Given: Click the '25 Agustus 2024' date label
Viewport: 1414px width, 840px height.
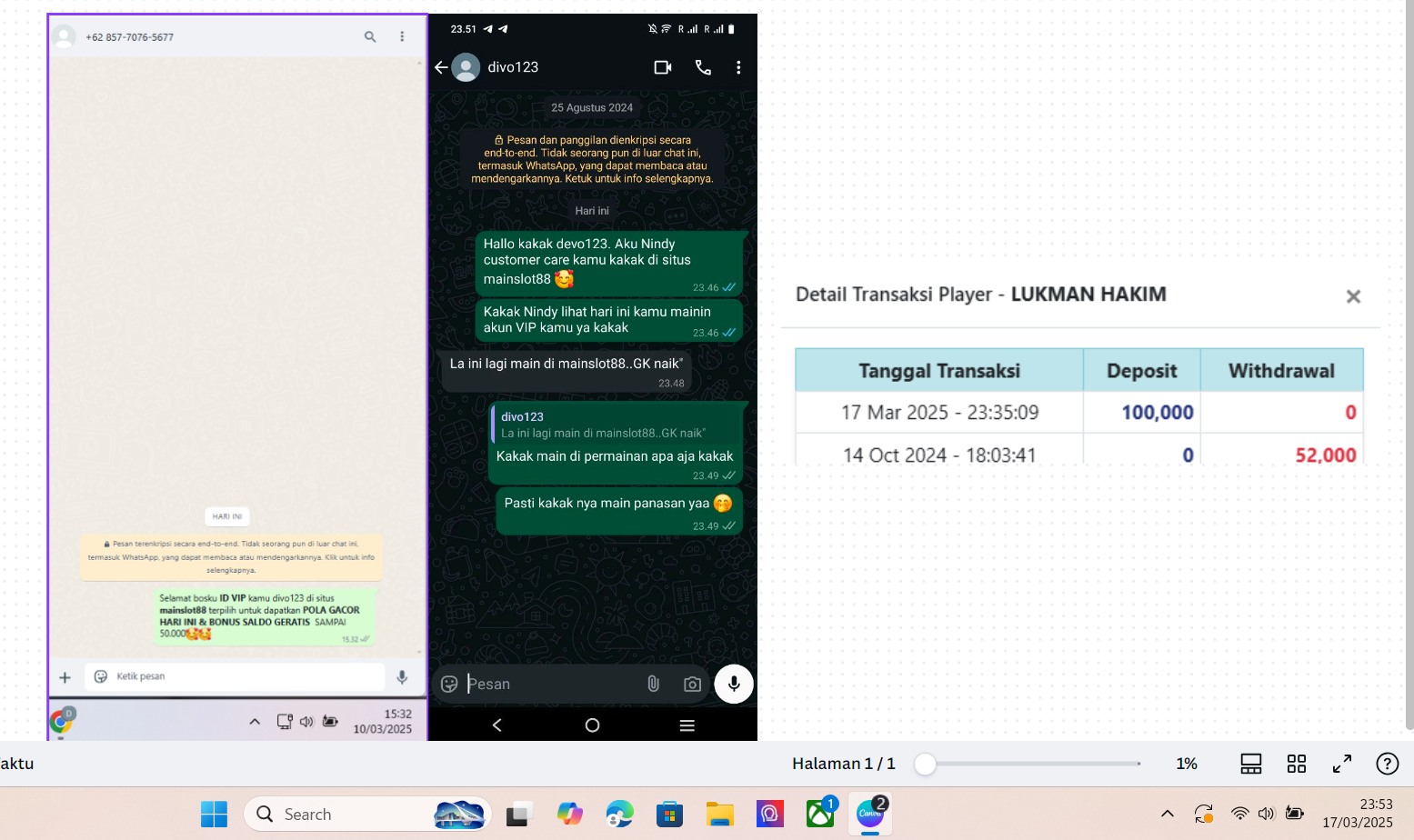Looking at the screenshot, I should pyautogui.click(x=592, y=107).
